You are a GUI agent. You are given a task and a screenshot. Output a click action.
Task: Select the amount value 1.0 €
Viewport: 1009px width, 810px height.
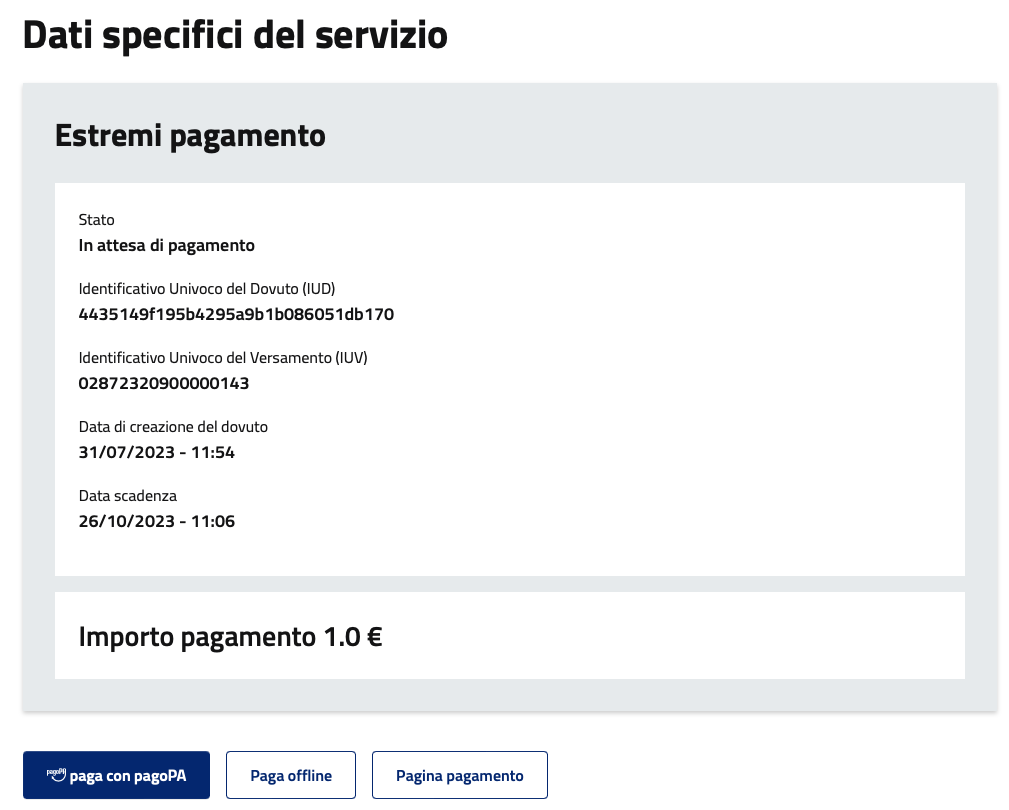[x=353, y=636]
